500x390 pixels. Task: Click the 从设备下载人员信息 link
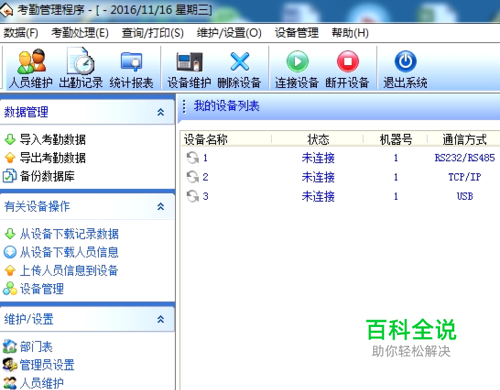coord(69,252)
